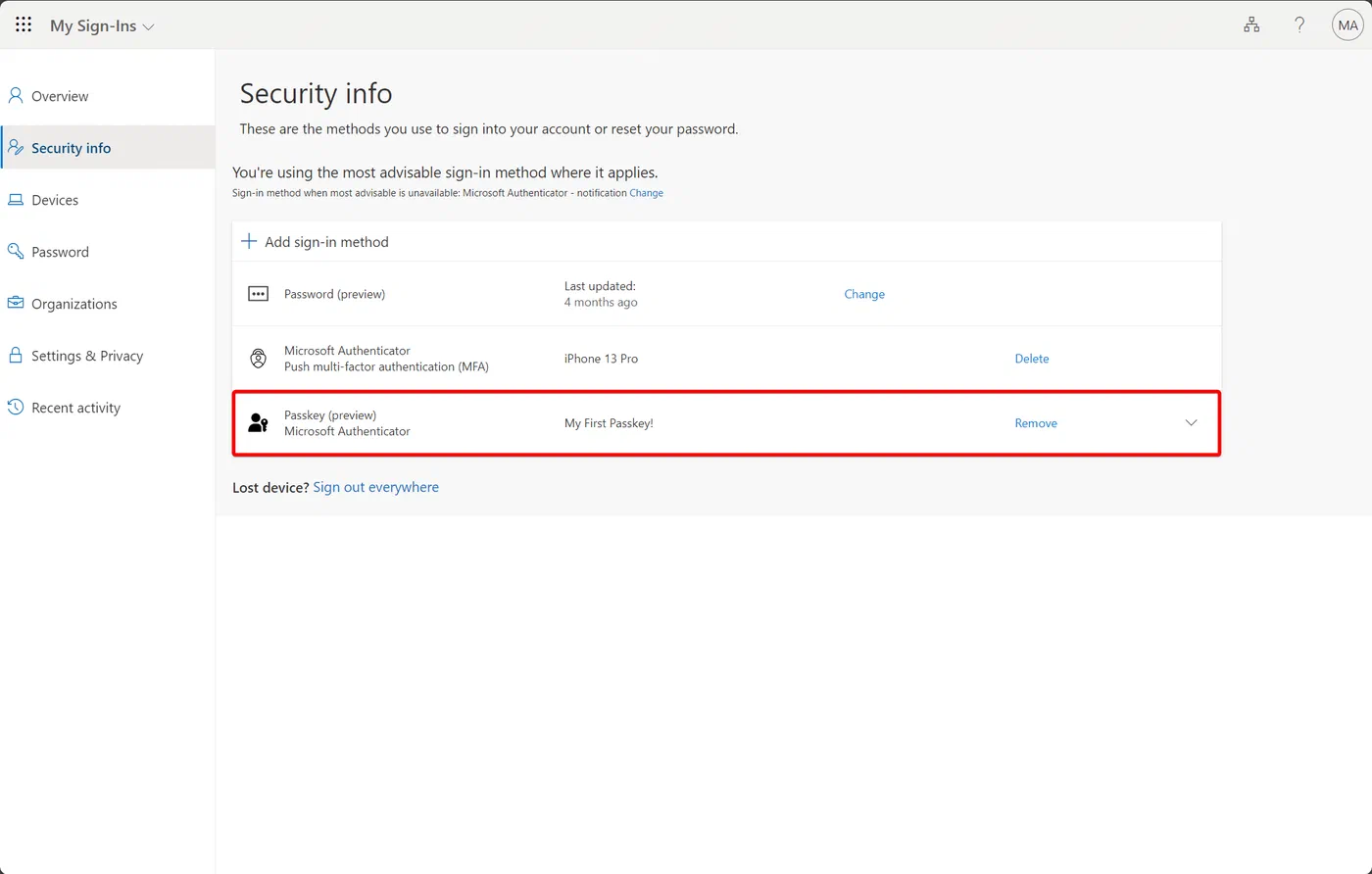The height and width of the screenshot is (874, 1372).
Task: Click the Settings & Privacy lock icon
Action: (x=16, y=355)
